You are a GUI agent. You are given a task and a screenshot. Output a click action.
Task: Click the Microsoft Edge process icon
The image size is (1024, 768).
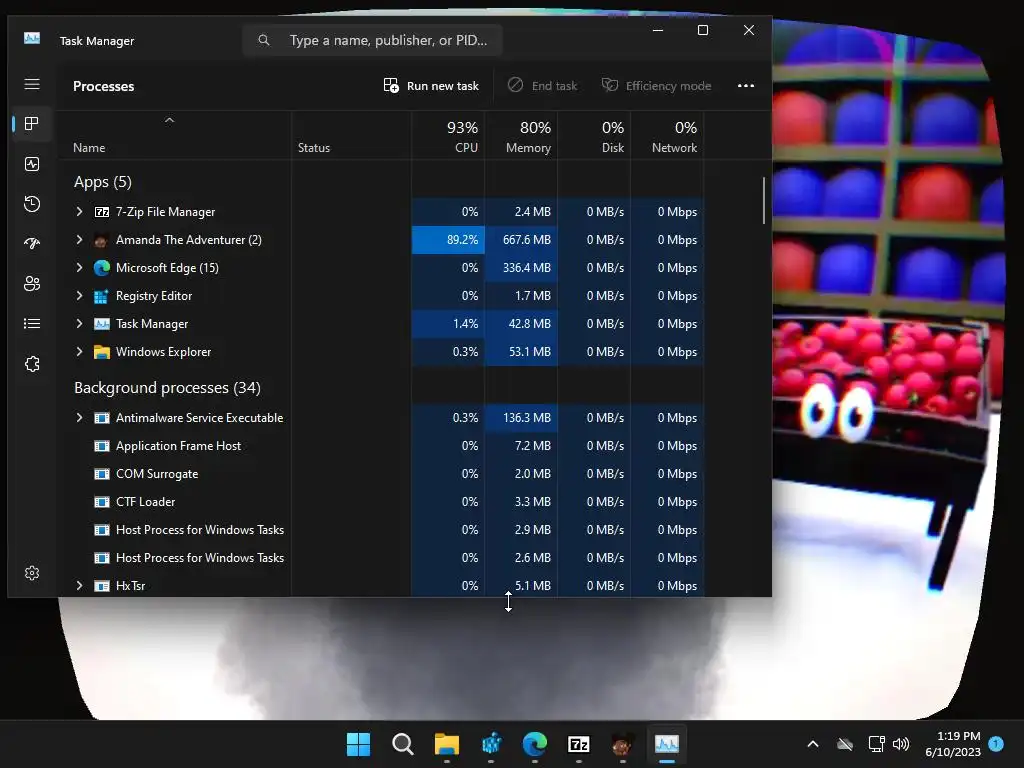102,268
